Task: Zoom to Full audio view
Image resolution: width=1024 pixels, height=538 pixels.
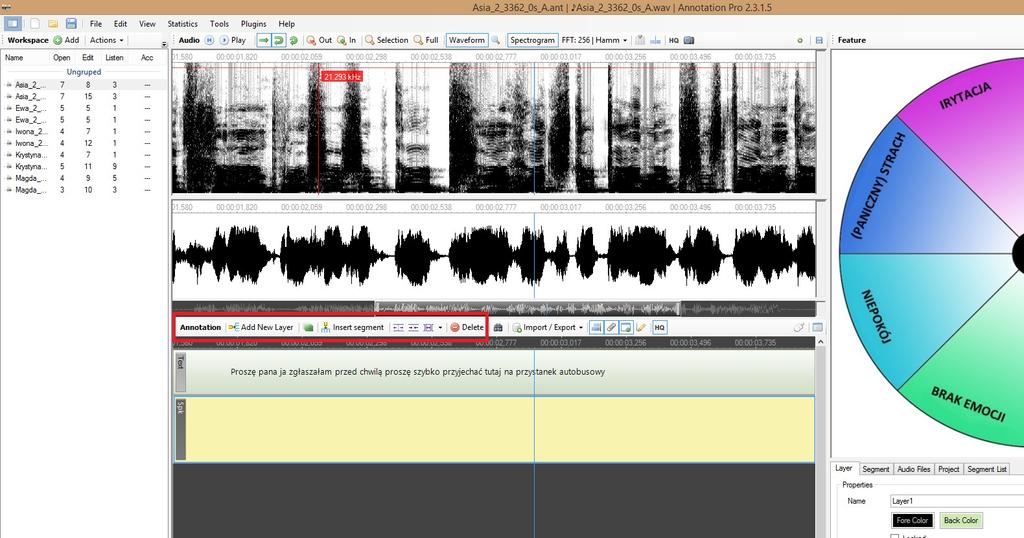Action: click(x=426, y=40)
